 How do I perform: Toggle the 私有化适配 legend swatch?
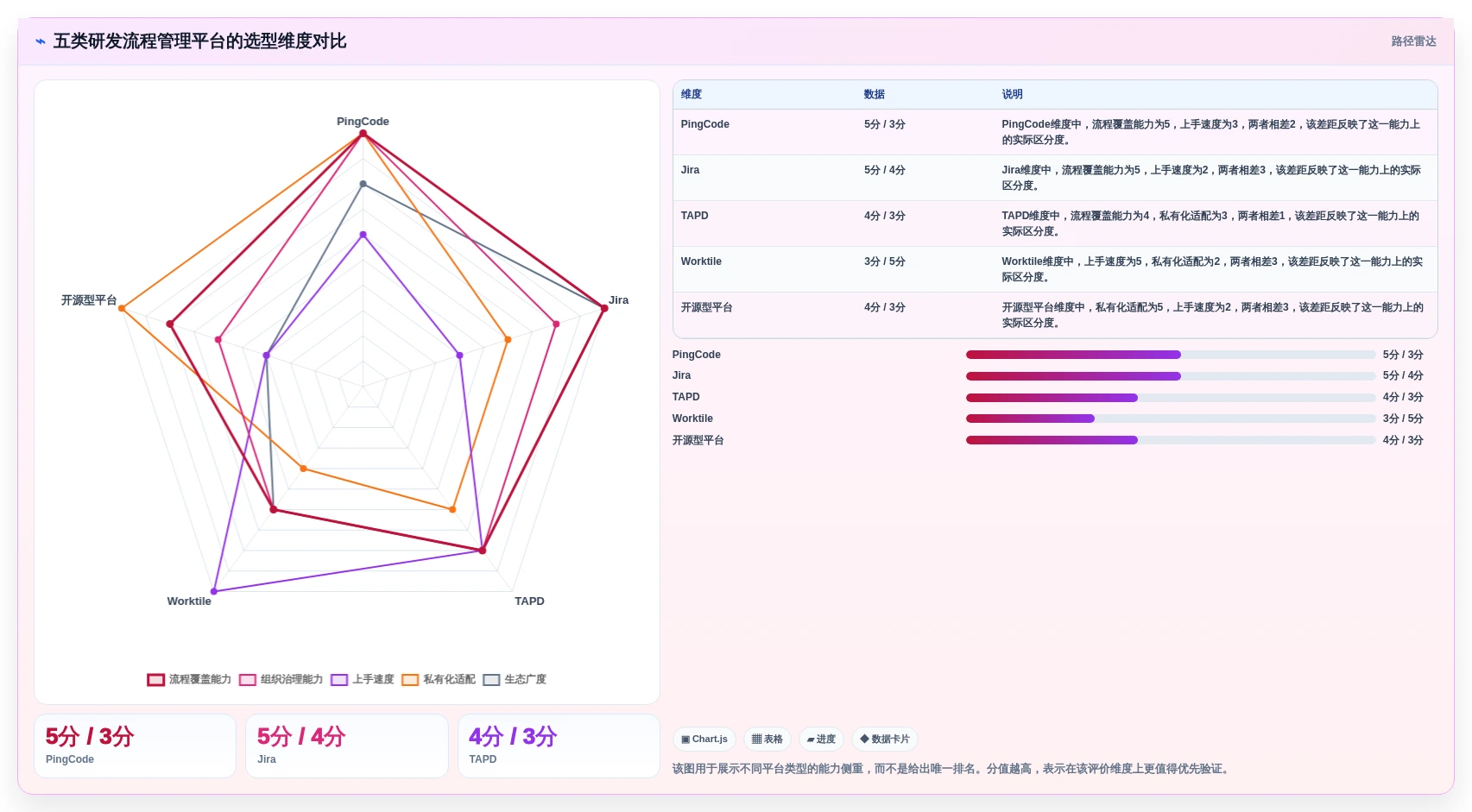(x=410, y=680)
